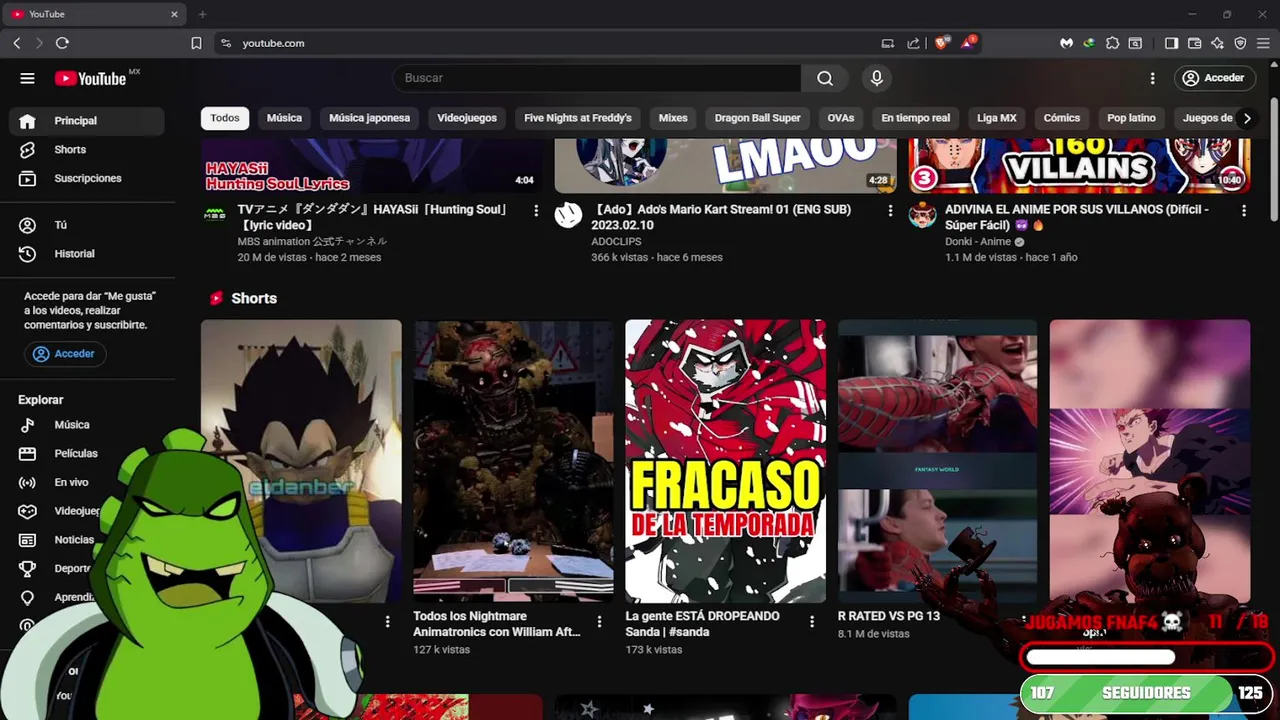Open MBS animation channel link
This screenshot has width=1280, height=720.
312,241
